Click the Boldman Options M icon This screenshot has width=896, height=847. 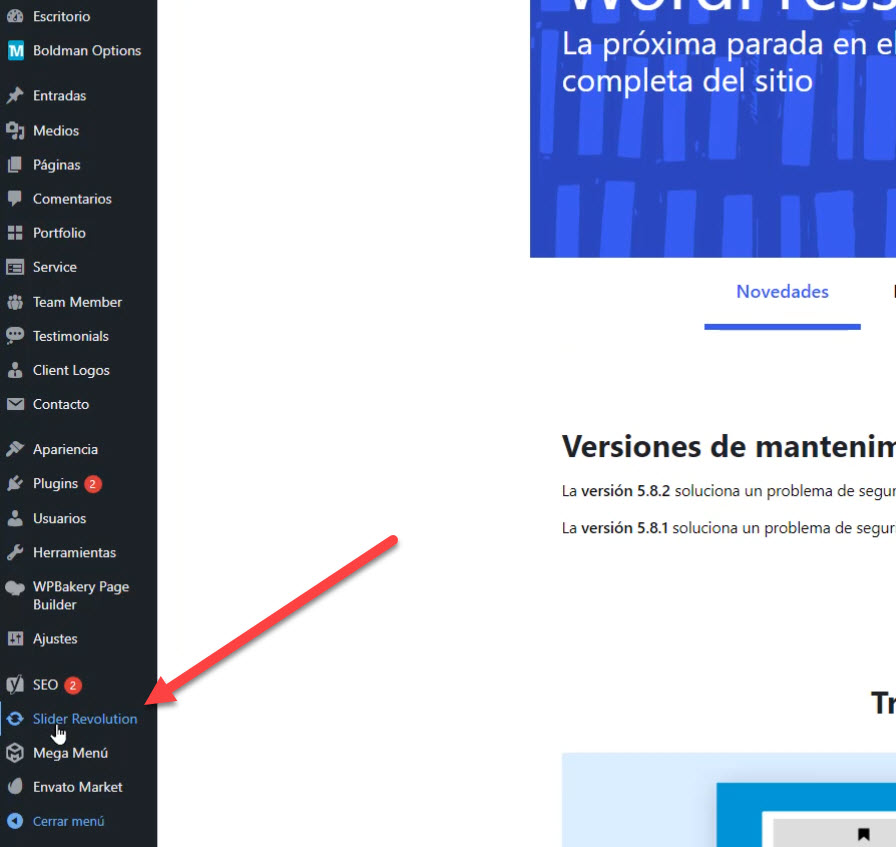[x=15, y=51]
